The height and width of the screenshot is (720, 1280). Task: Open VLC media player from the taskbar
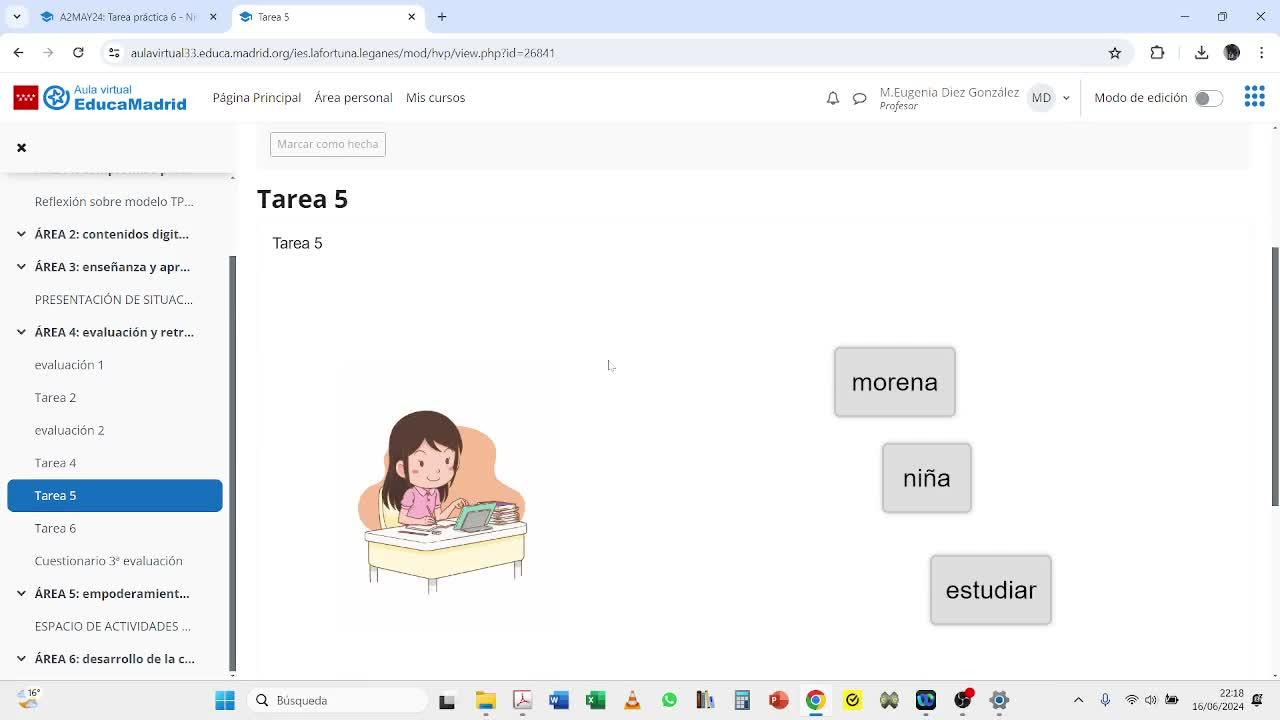pyautogui.click(x=632, y=700)
